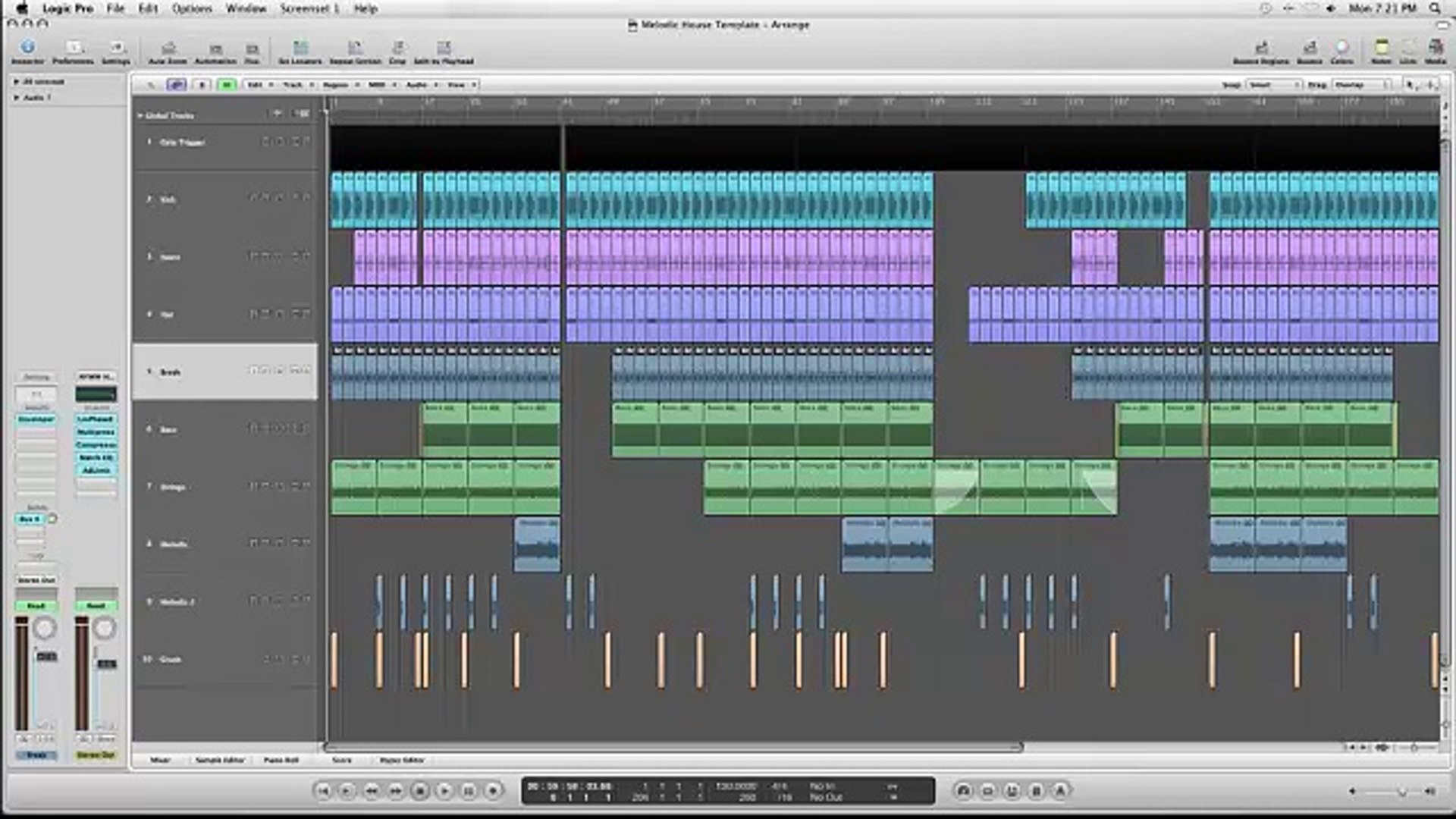
Task: Toggle the Read automation button on the Break strip
Action: (x=36, y=606)
